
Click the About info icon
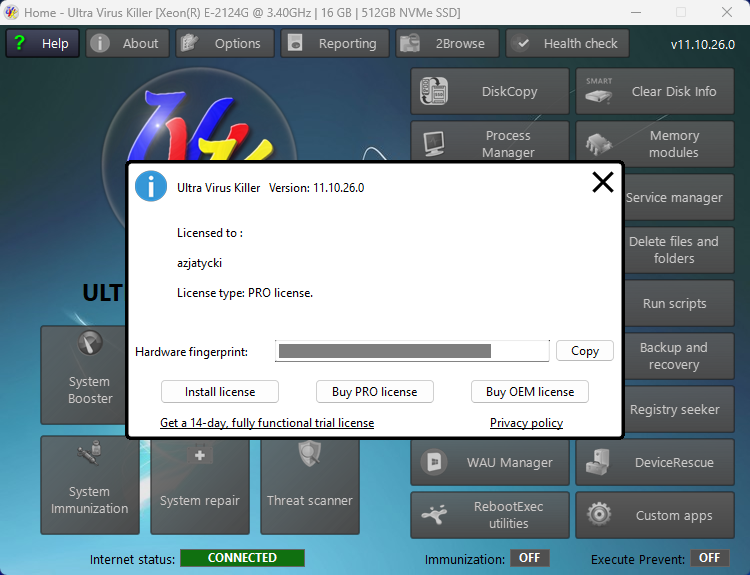(100, 43)
